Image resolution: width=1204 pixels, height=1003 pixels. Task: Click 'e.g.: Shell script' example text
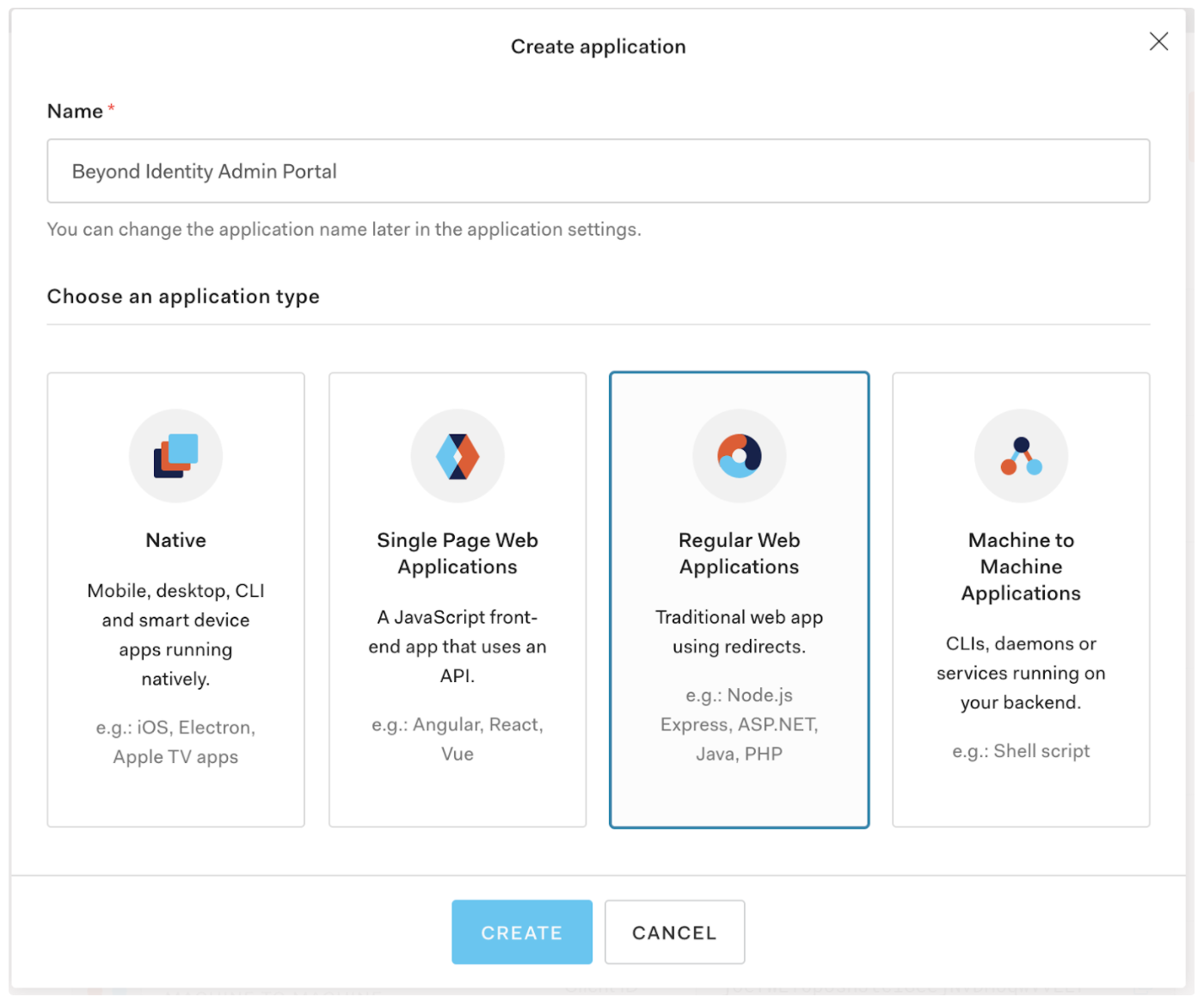pyautogui.click(x=1021, y=751)
